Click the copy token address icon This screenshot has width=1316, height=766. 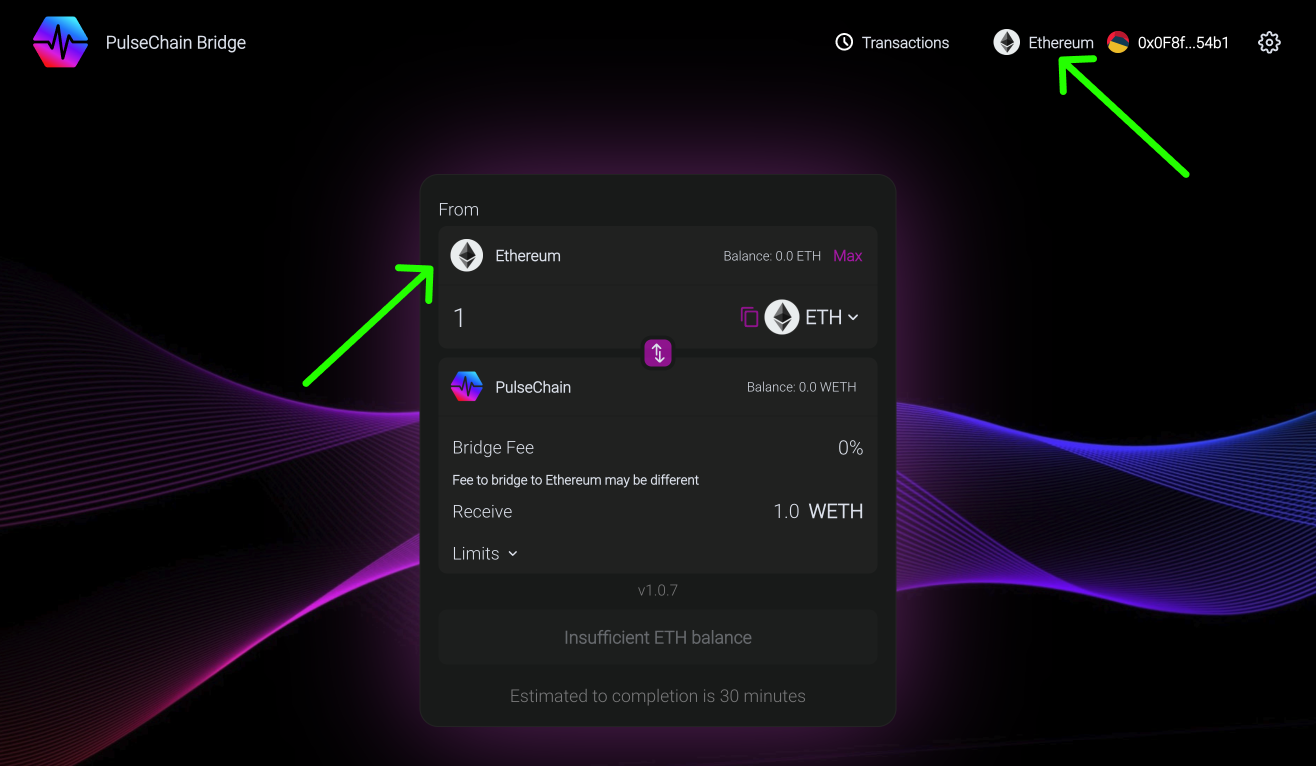click(749, 317)
